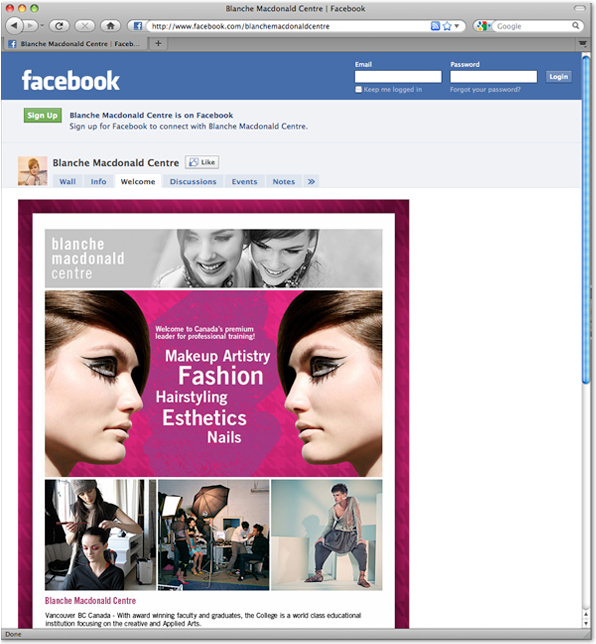This screenshot has height=644, width=596.
Task: Click the pink Blanche Macdonald Centre heading
Action: [x=90, y=601]
